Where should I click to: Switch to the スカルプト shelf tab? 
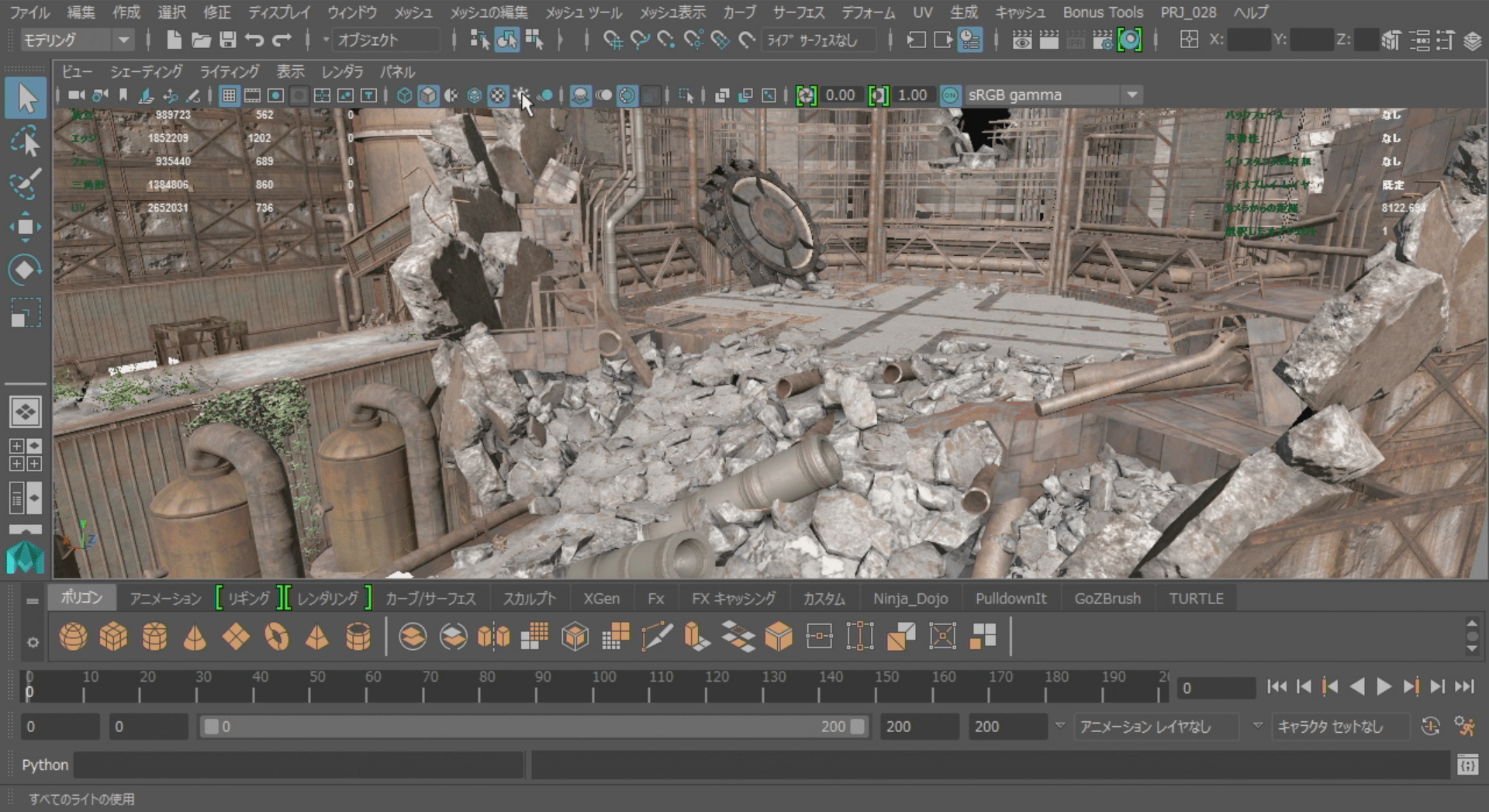point(529,599)
